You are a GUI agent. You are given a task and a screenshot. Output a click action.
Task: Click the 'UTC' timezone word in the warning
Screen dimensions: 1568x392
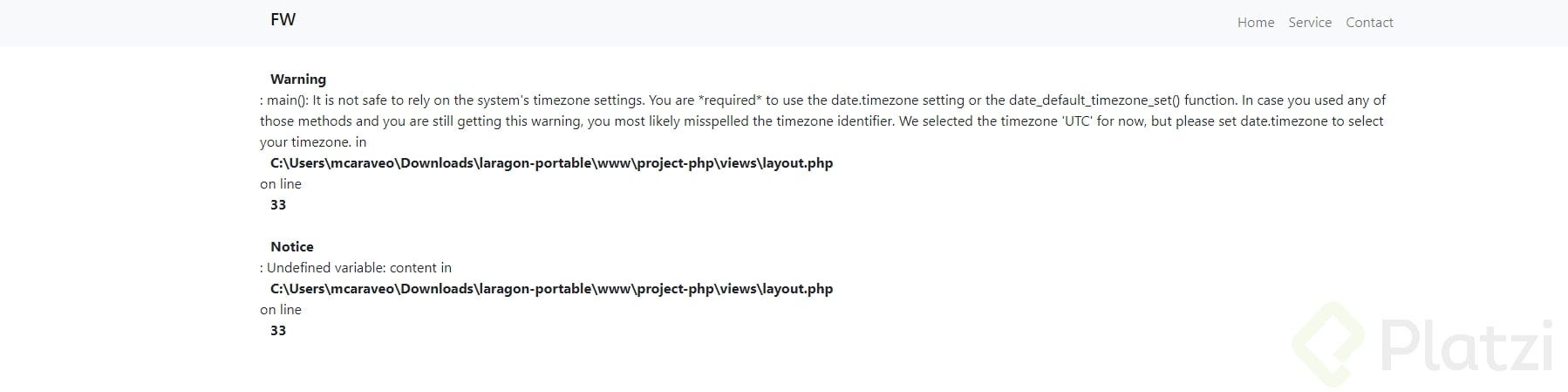[x=1077, y=121]
